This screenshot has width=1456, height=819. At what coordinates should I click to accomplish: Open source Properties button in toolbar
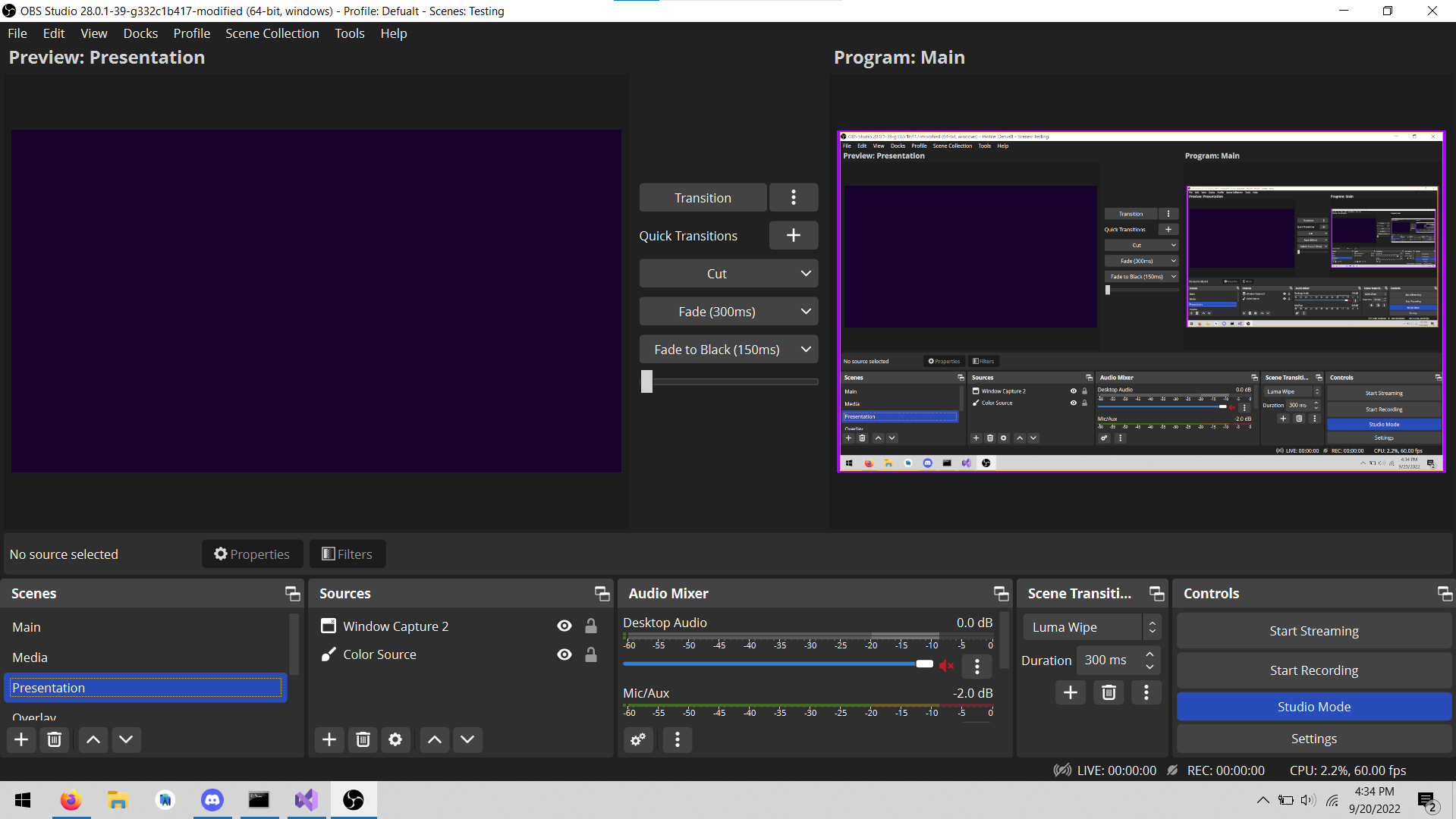pyautogui.click(x=253, y=554)
